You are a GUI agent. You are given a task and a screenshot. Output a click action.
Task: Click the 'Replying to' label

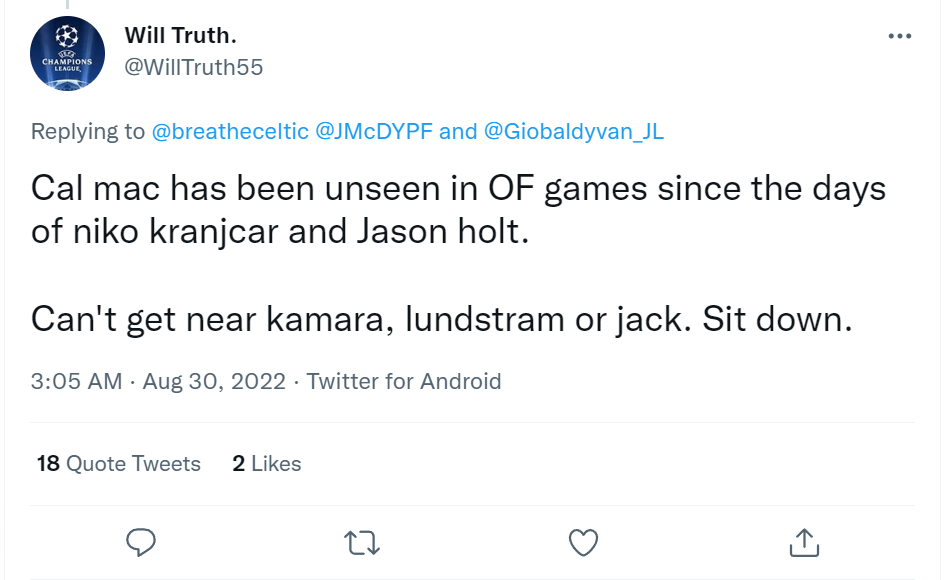(x=88, y=131)
